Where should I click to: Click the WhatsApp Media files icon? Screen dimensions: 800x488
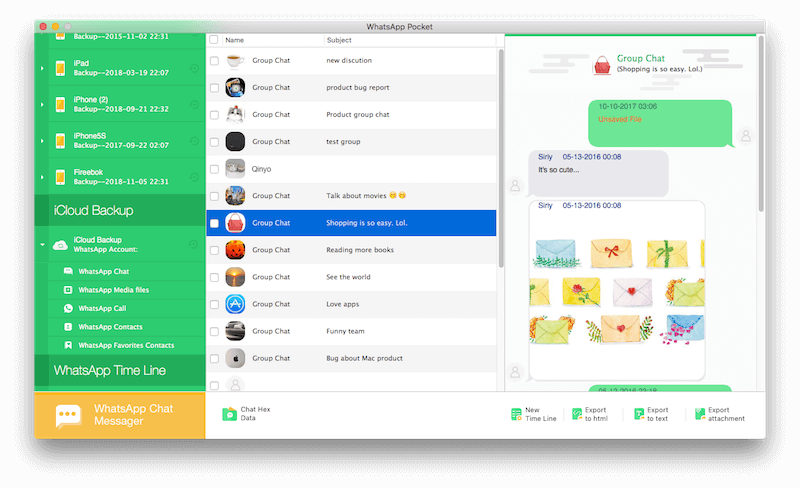click(68, 290)
